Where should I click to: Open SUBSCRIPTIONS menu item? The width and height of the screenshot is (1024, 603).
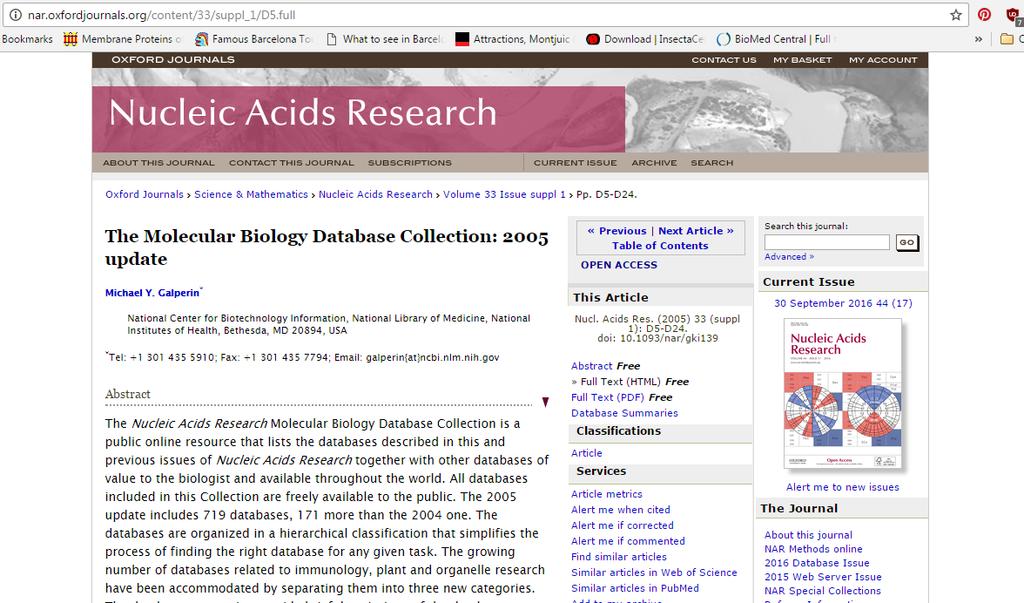[x=409, y=163]
